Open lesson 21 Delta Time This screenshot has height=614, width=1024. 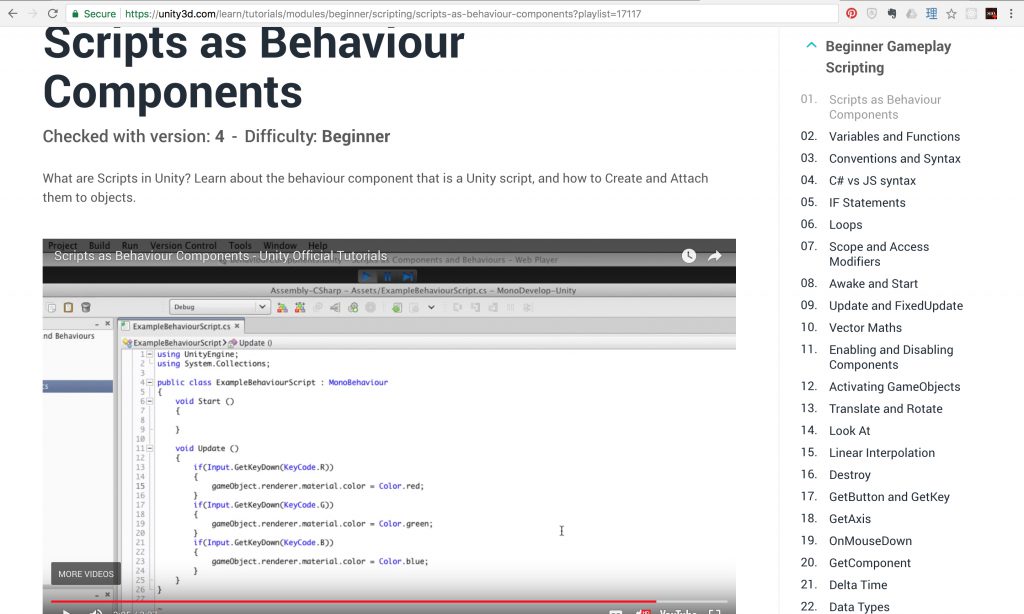857,585
